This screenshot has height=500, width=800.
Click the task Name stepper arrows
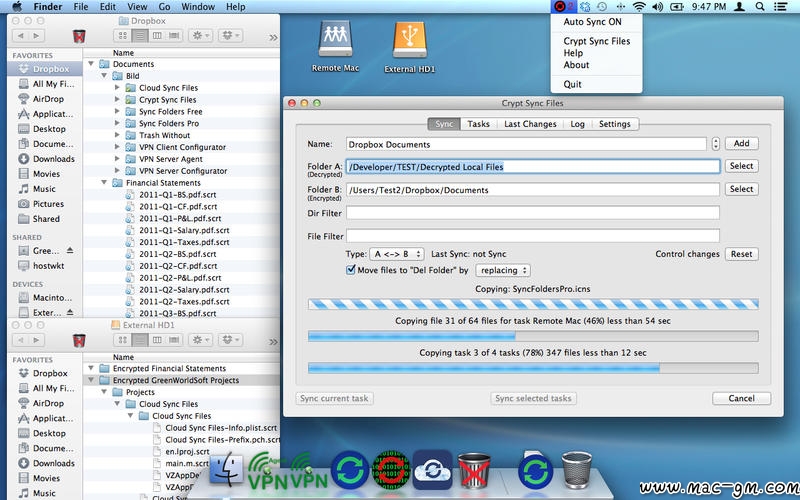715,144
